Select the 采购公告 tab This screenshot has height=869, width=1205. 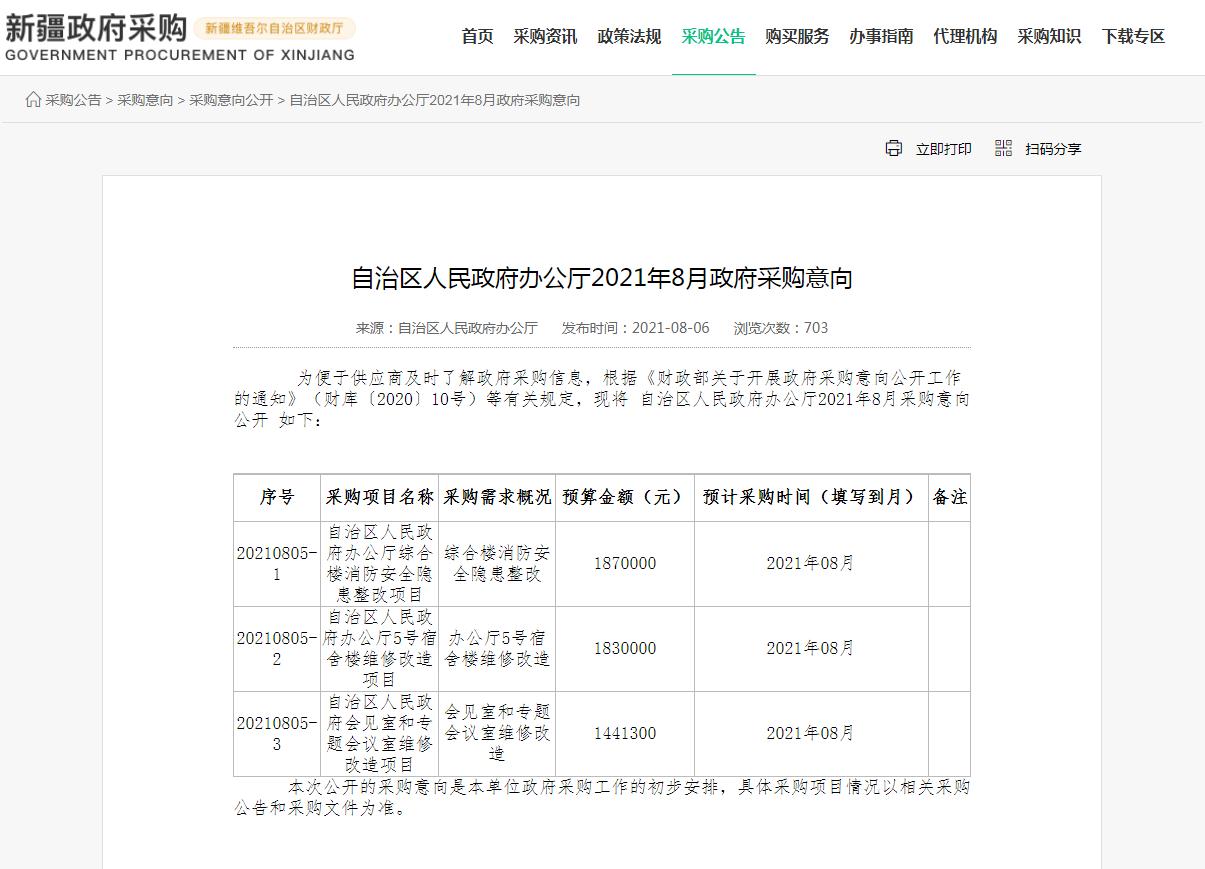(x=713, y=37)
